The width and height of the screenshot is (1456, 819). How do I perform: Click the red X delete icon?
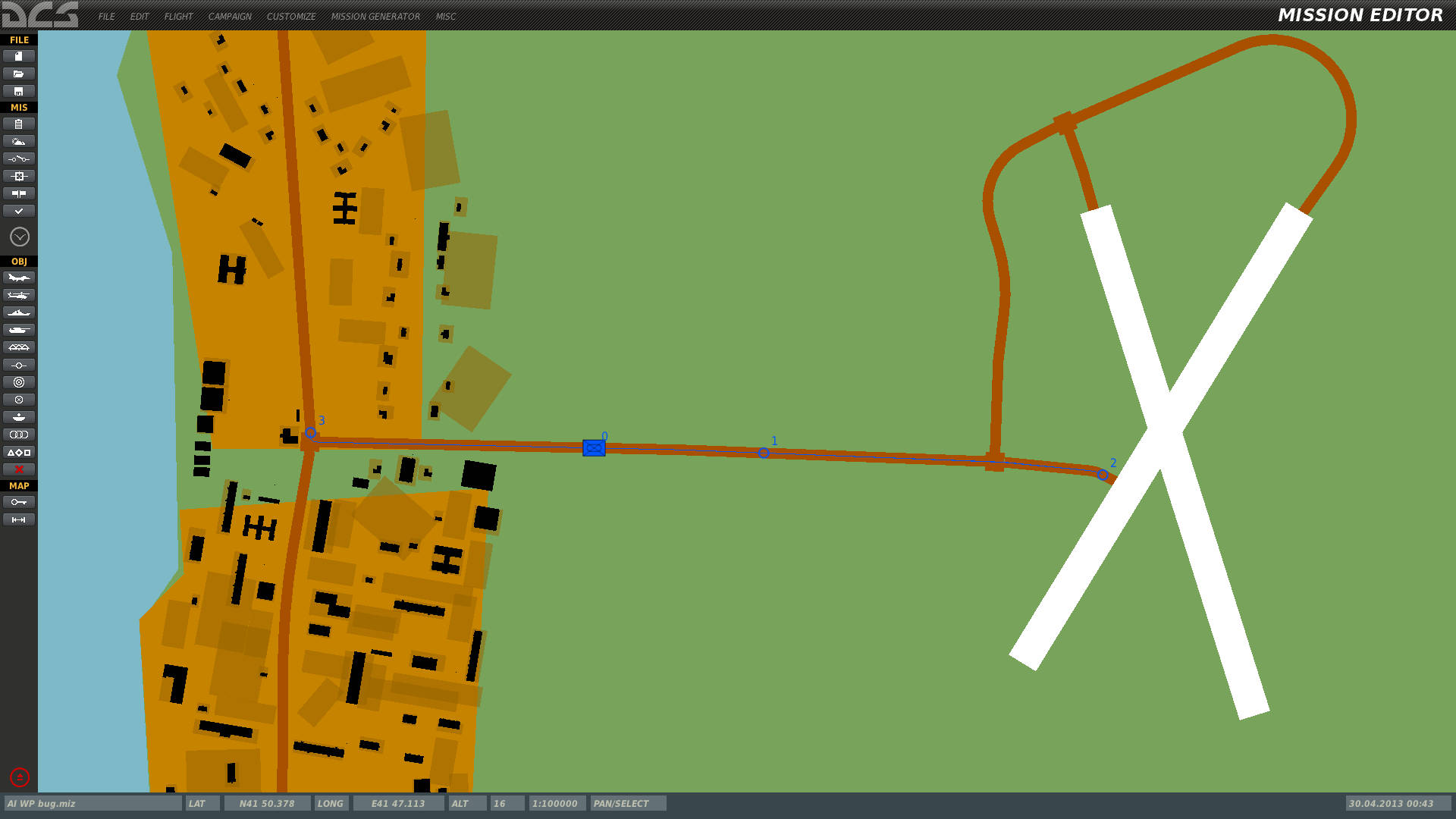[19, 469]
